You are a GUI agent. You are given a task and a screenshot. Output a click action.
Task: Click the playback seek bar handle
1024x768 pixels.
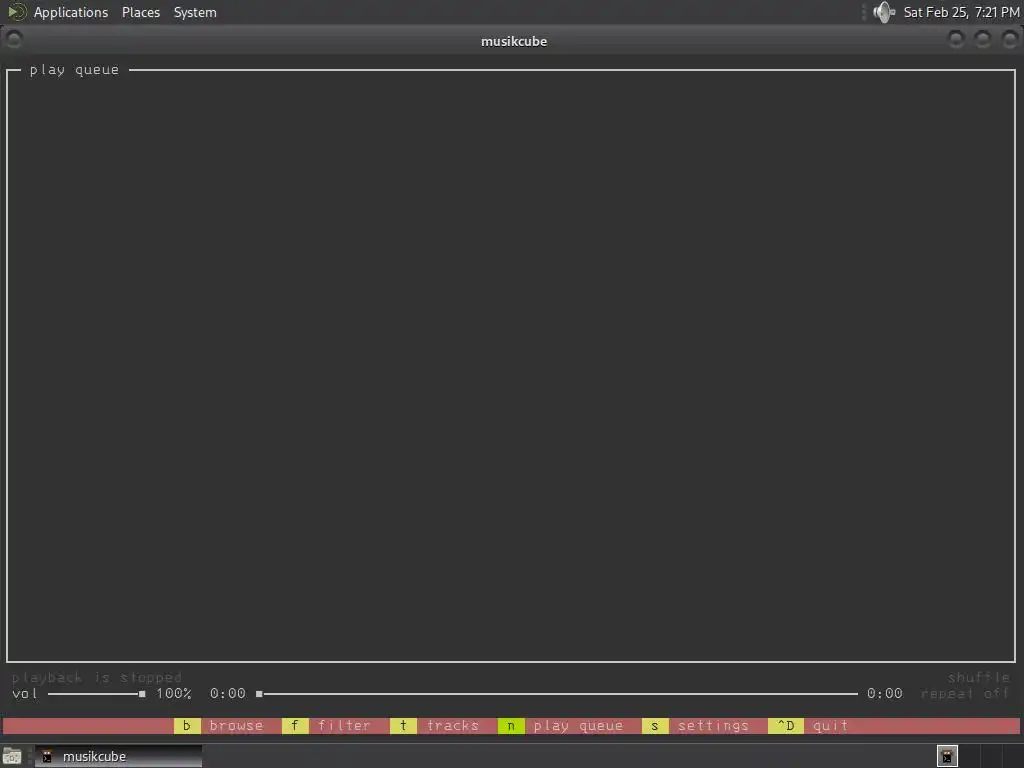pos(259,694)
